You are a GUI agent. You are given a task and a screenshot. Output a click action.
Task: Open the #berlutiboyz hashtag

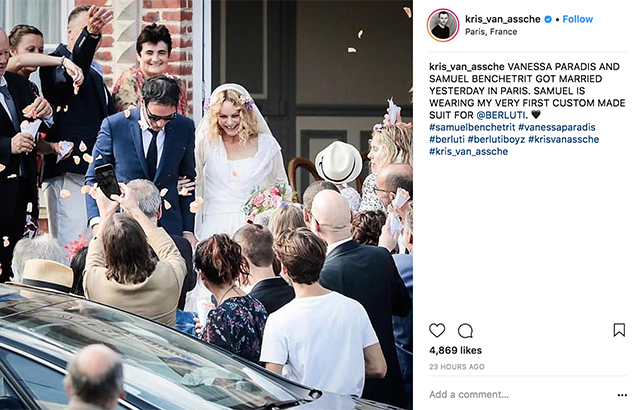496,140
